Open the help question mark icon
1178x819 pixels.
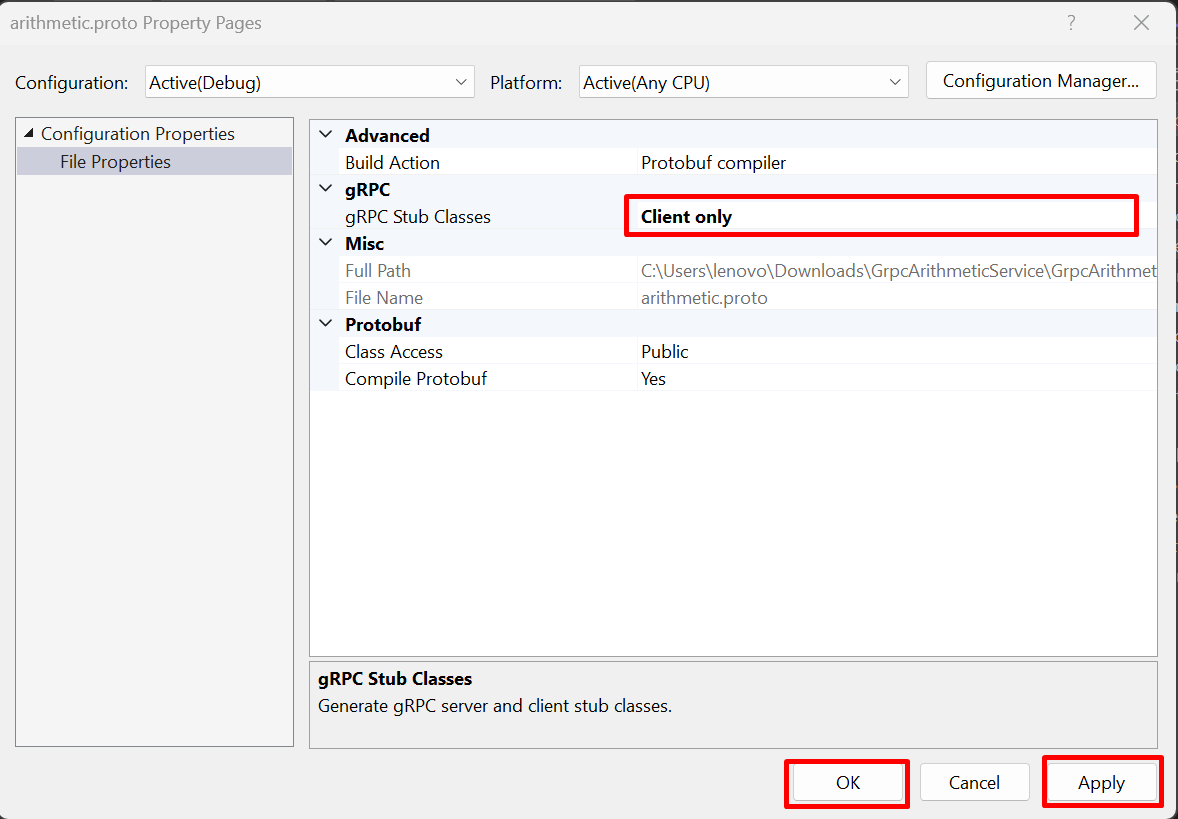tap(1071, 22)
